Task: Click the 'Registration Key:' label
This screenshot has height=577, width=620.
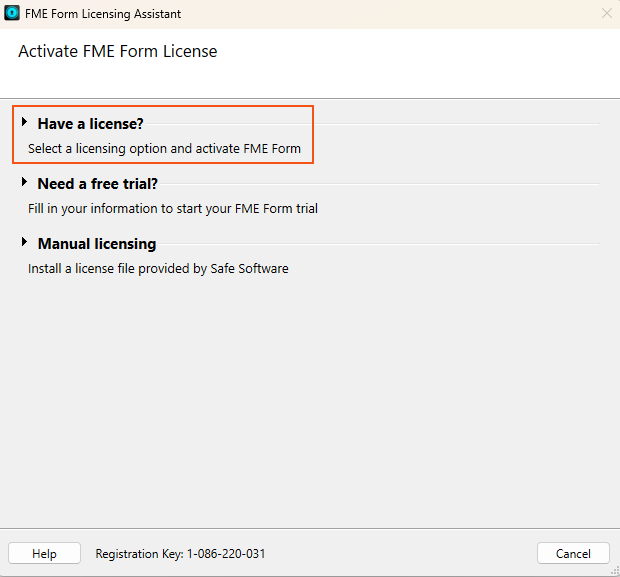Action: [x=139, y=554]
